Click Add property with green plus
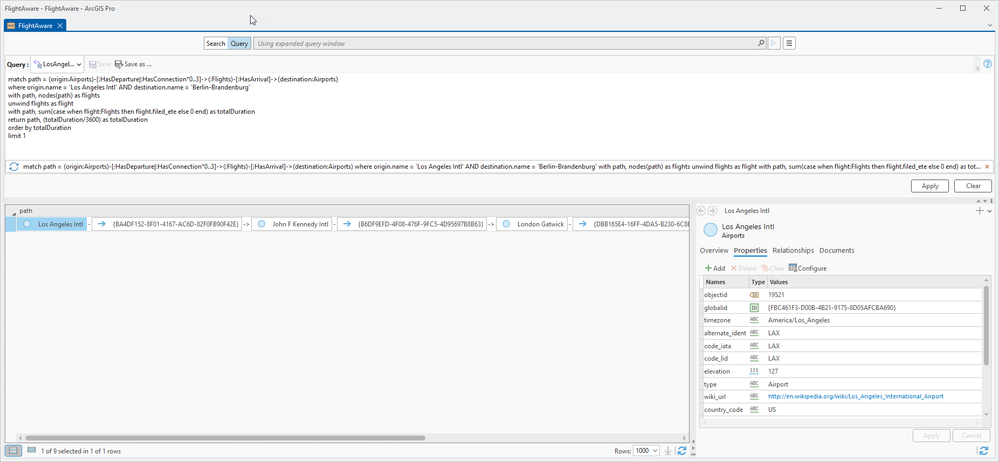 [x=715, y=268]
